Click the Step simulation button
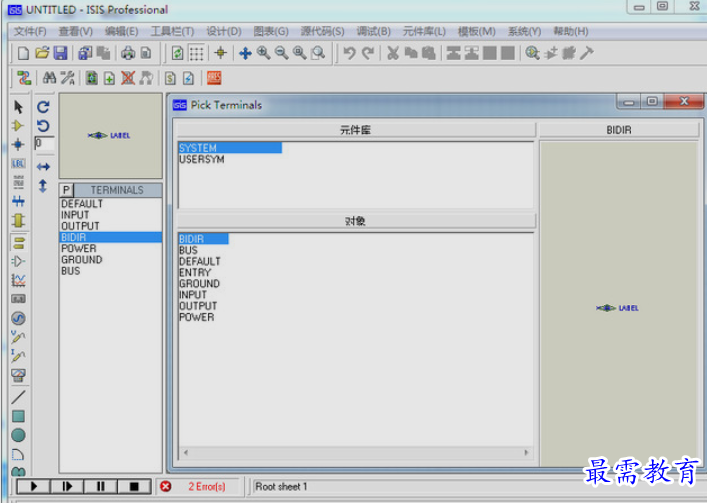The width and height of the screenshot is (707, 503). click(67, 486)
